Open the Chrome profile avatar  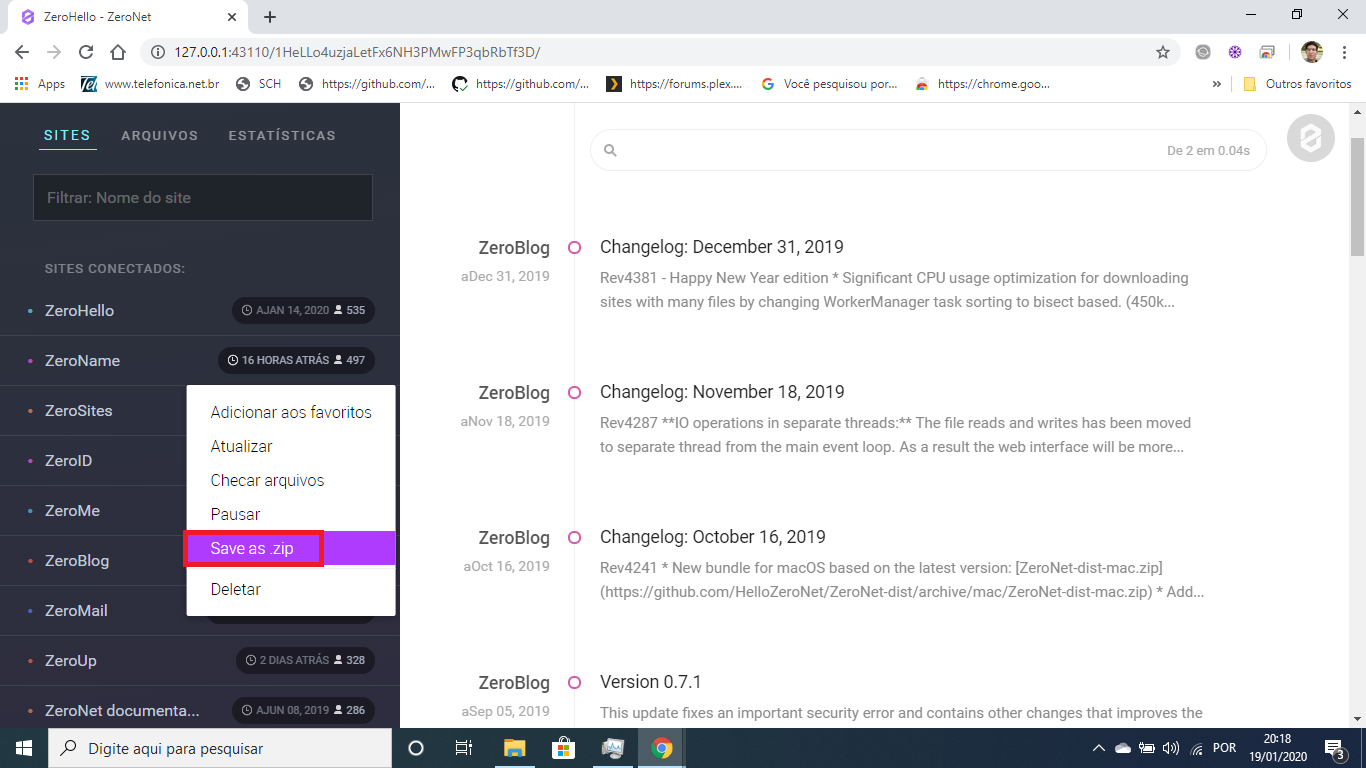(x=1312, y=52)
